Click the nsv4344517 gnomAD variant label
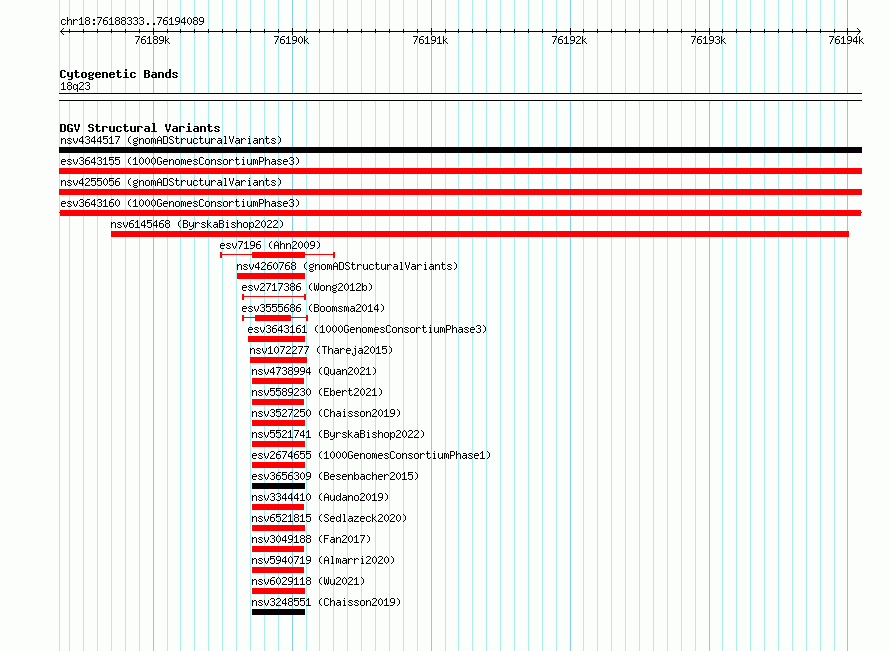 [171, 140]
